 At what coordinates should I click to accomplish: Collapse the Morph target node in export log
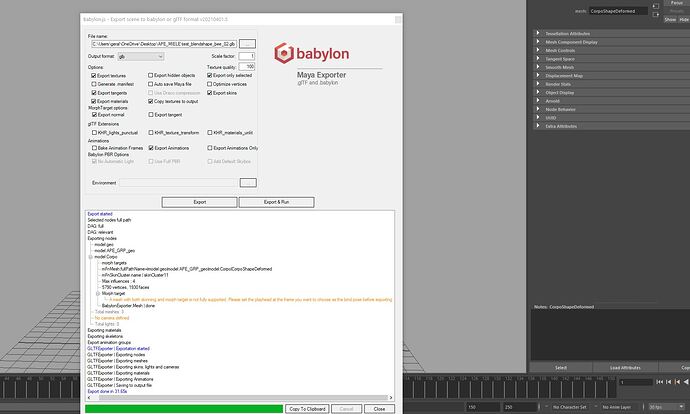pos(98,293)
